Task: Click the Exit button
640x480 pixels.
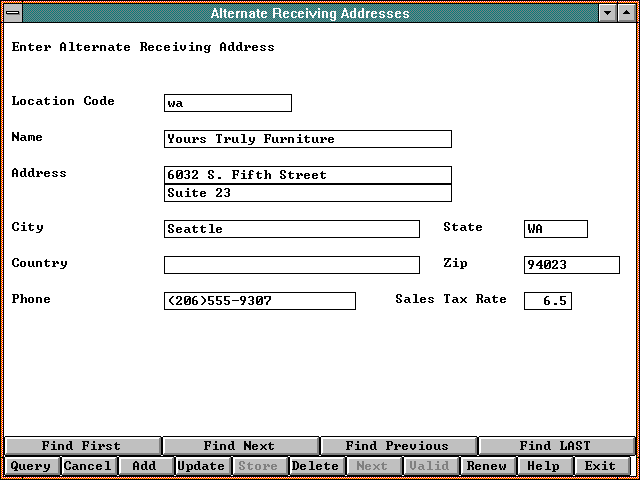Action: pos(600,466)
